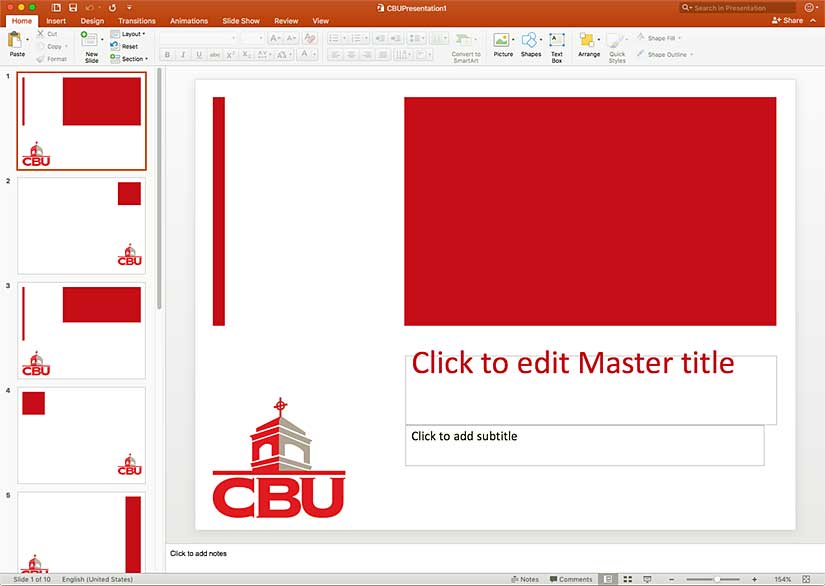Switch to Normal view in status bar
This screenshot has width=825, height=586.
click(608, 579)
